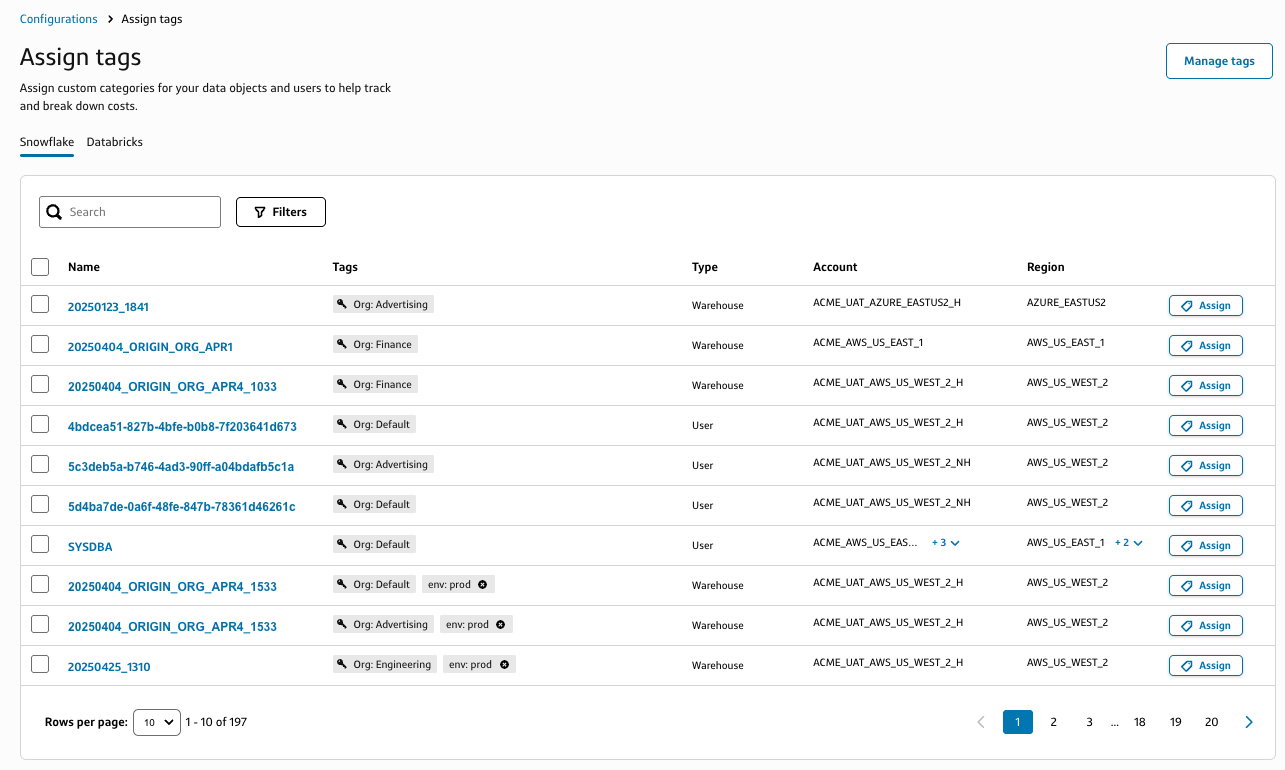Jump to page 18

coord(1140,722)
